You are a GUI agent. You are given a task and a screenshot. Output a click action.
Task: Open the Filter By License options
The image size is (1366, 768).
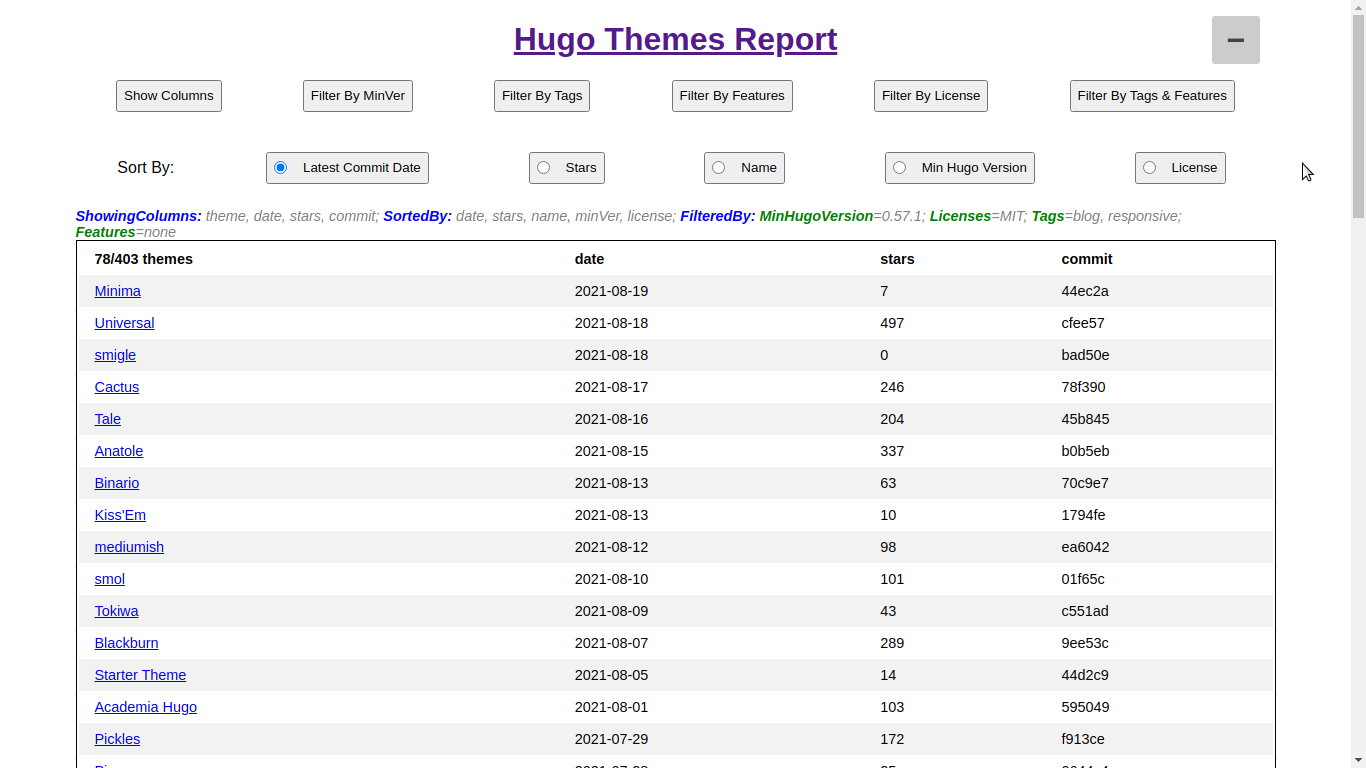[930, 96]
